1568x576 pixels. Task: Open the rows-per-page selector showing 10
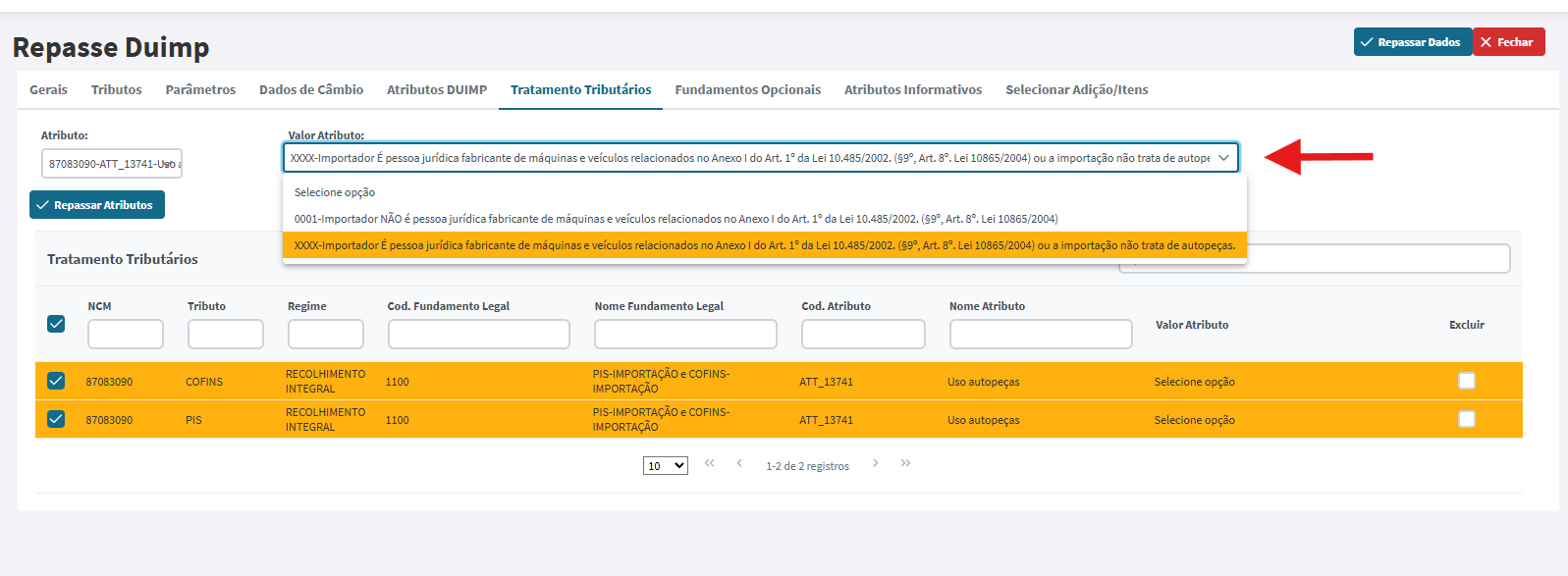pyautogui.click(x=666, y=466)
